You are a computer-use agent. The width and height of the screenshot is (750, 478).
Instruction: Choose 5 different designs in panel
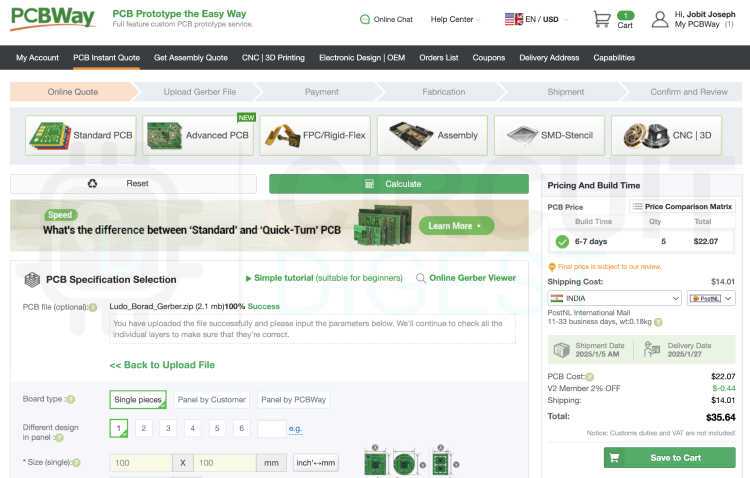point(217,428)
